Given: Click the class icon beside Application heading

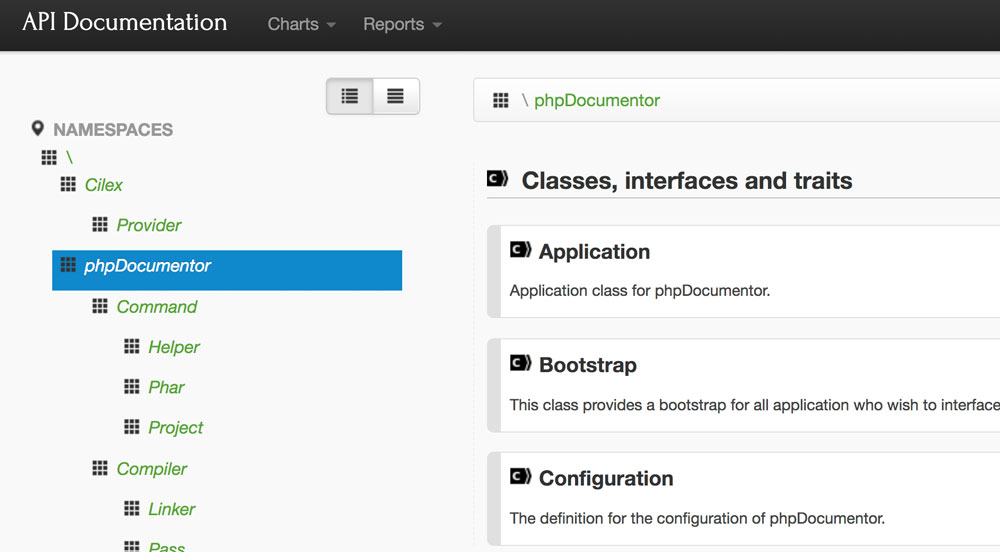Looking at the screenshot, I should [520, 250].
